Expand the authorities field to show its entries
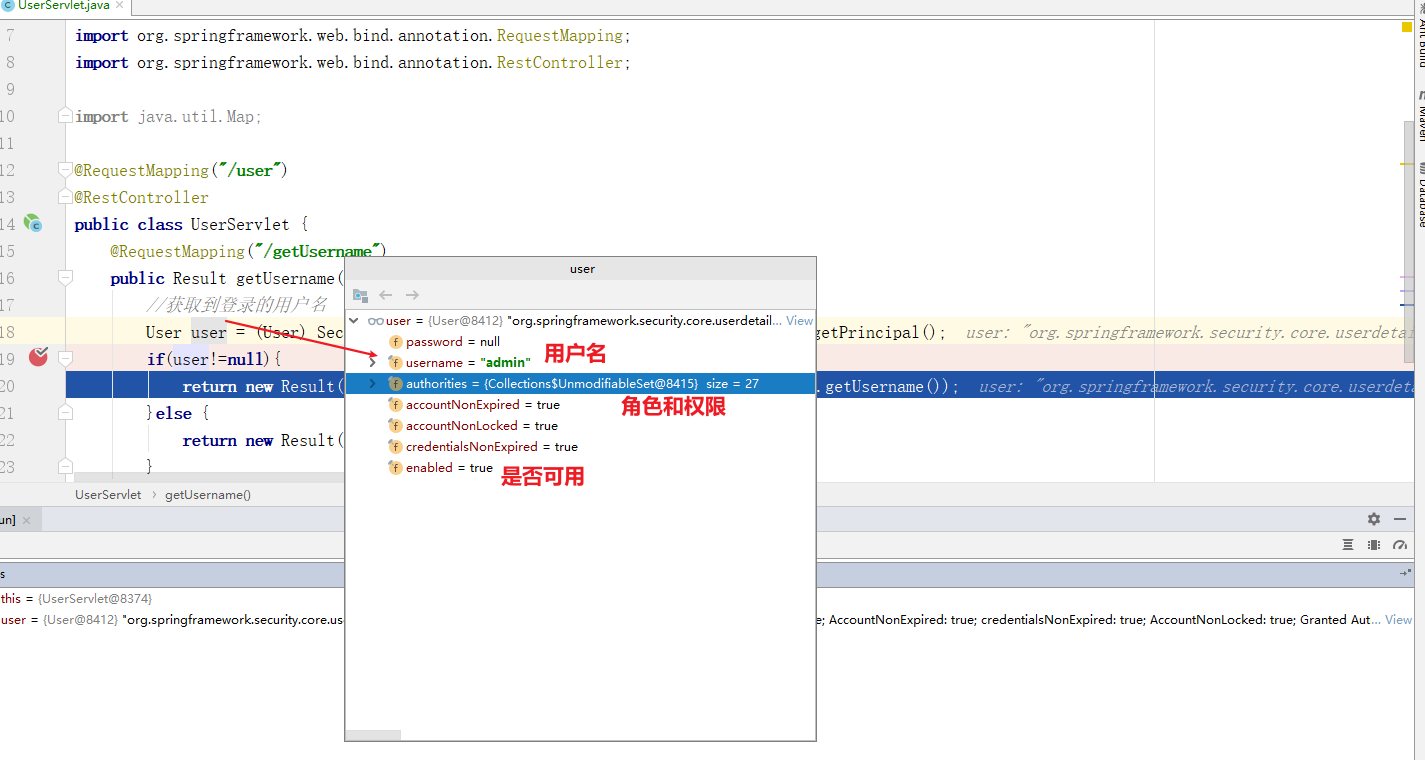Image resolution: width=1425 pixels, height=760 pixels. pyautogui.click(x=372, y=384)
